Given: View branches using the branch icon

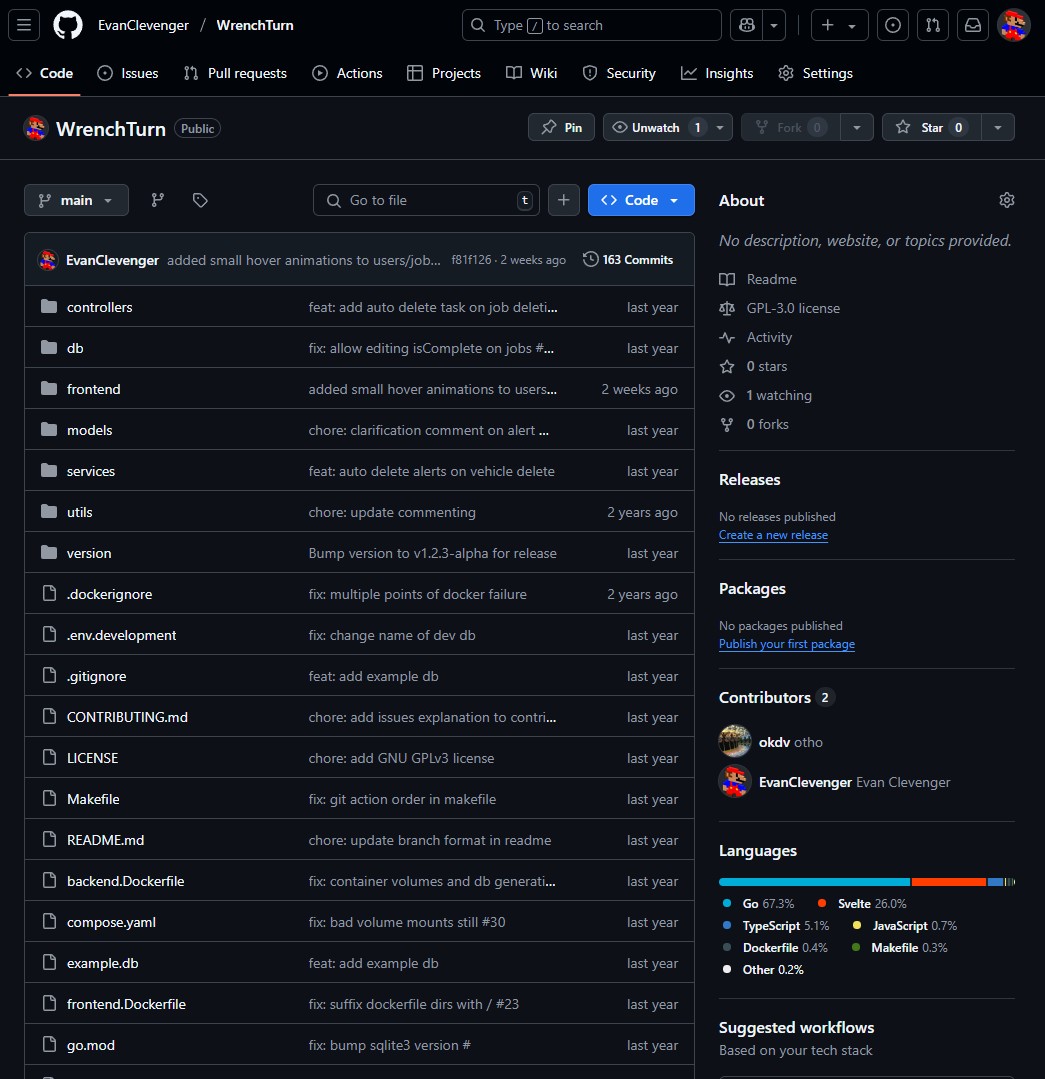Looking at the screenshot, I should click(157, 200).
